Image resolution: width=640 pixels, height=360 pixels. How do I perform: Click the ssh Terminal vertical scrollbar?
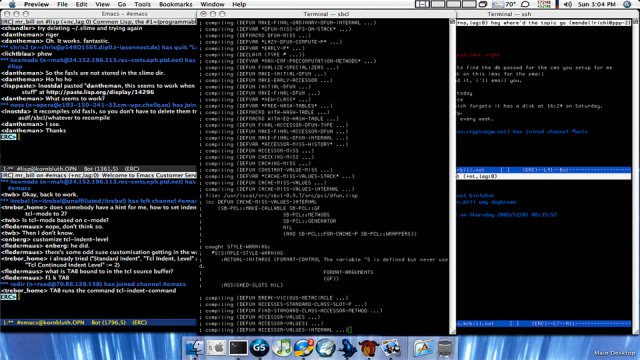(636, 176)
